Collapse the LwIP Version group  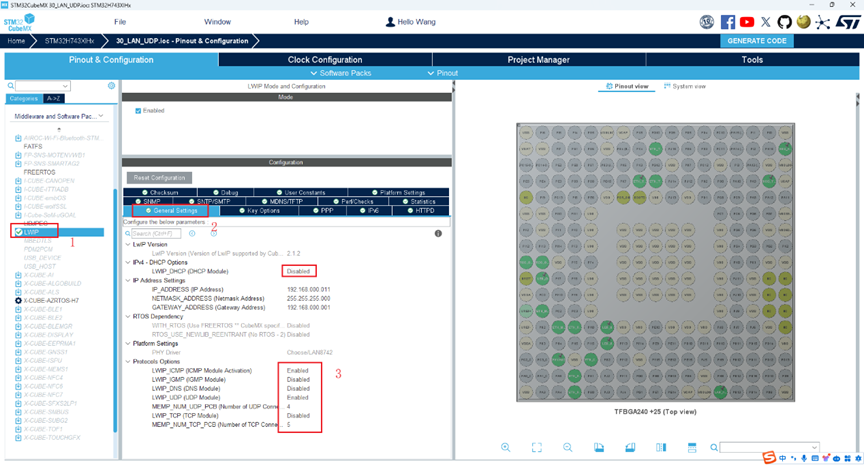pyautogui.click(x=128, y=245)
